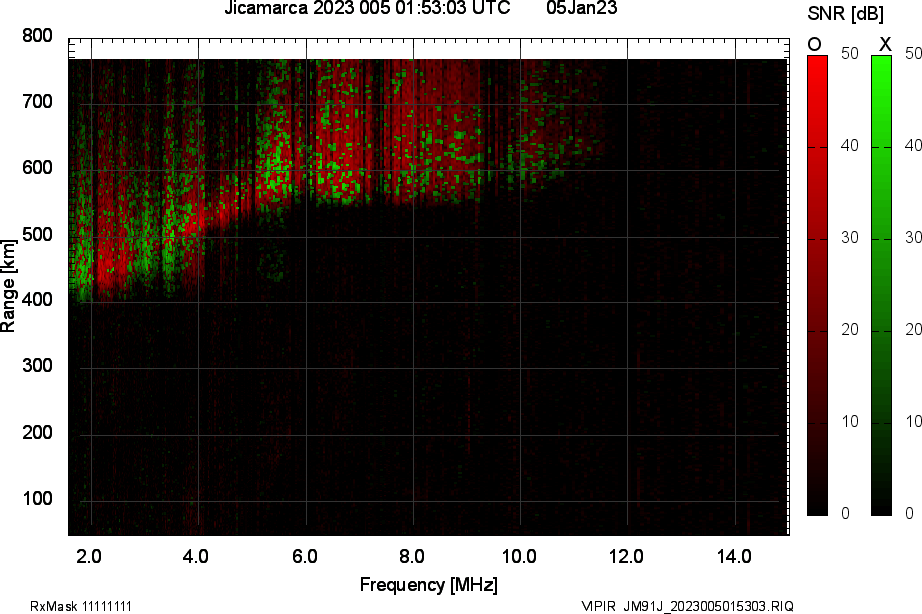Click the 'SNR [dB]' colorbar heading
922x614 pixels.
click(x=846, y=14)
